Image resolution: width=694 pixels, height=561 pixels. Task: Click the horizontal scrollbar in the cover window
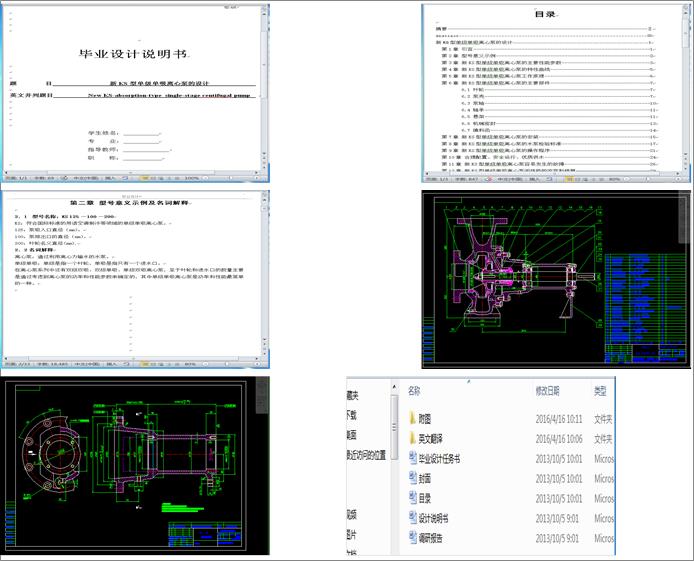point(131,173)
